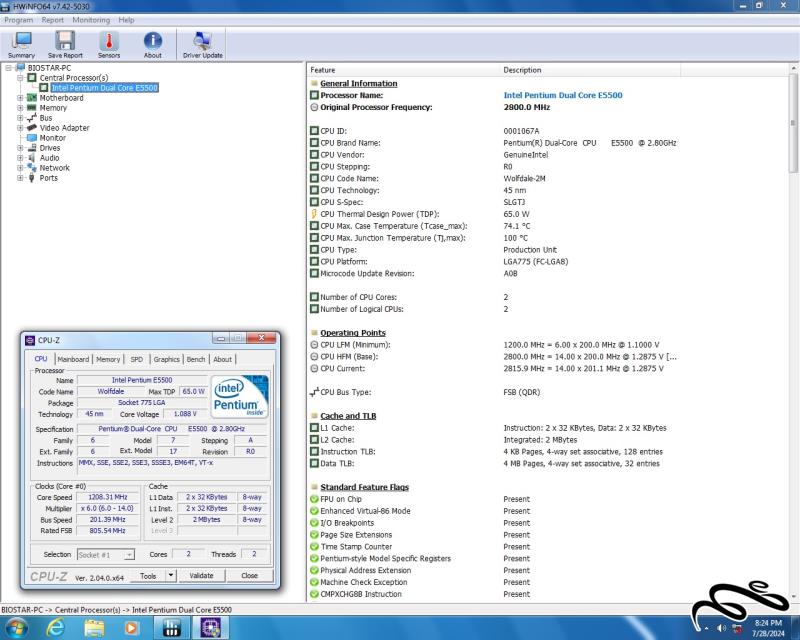Expand the Bus branch
The height and width of the screenshot is (640, 800).
[x=20, y=118]
